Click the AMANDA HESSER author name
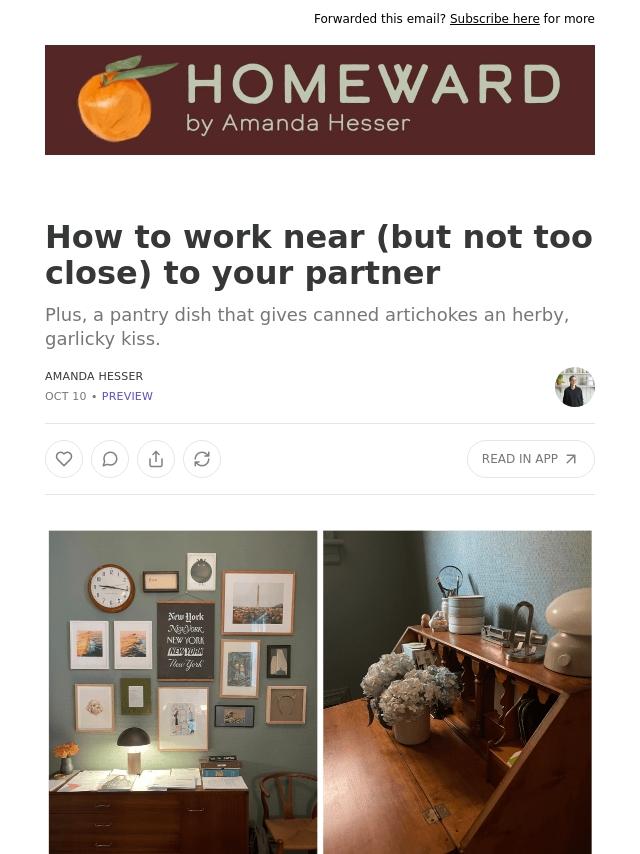The image size is (640, 854). click(94, 376)
